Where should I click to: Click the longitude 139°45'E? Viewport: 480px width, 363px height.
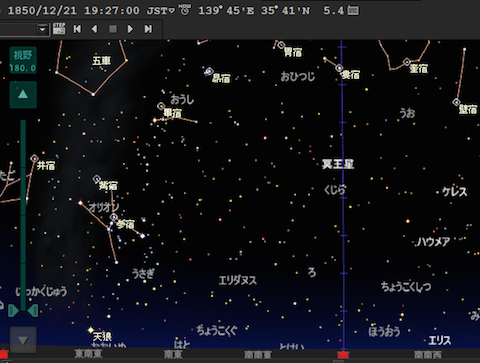226,10
